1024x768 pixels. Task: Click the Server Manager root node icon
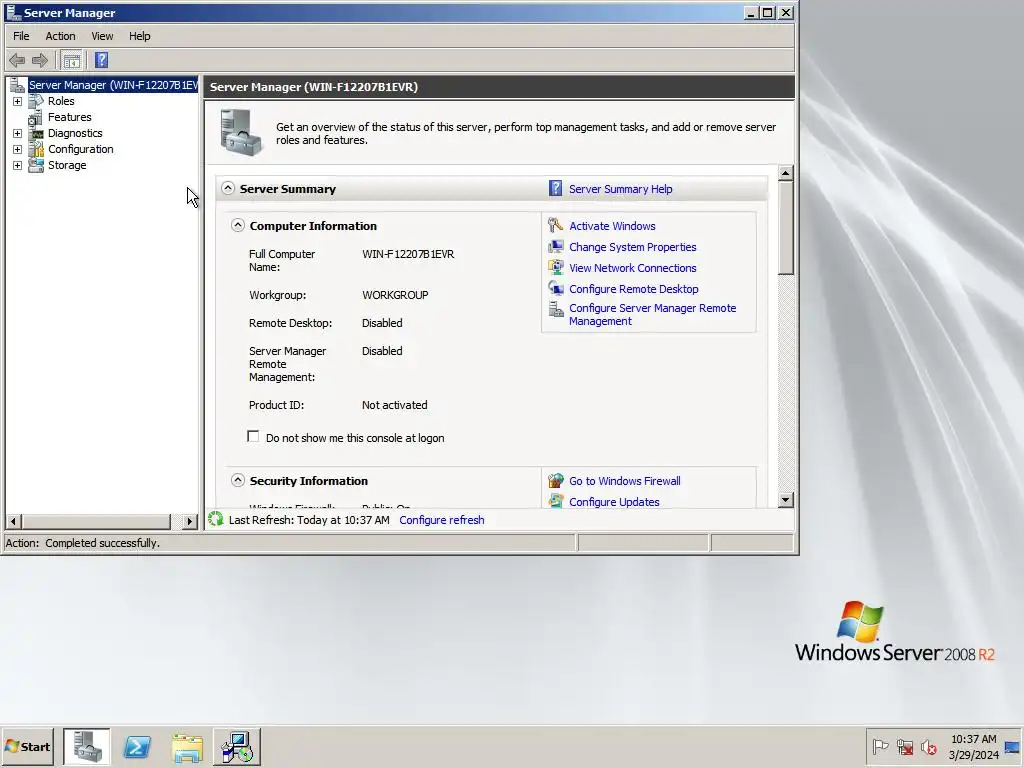(x=18, y=85)
